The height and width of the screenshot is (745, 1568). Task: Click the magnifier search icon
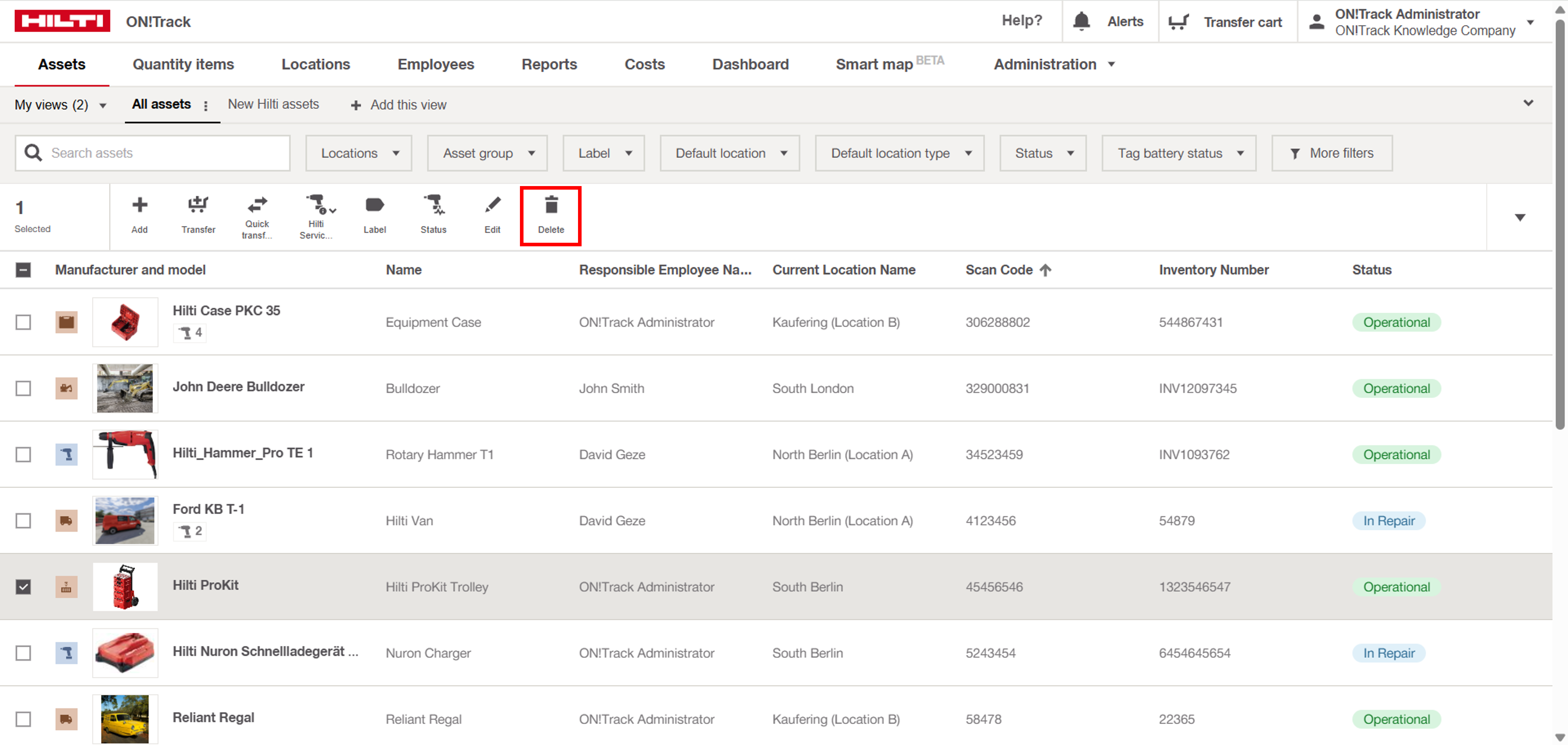tap(33, 153)
